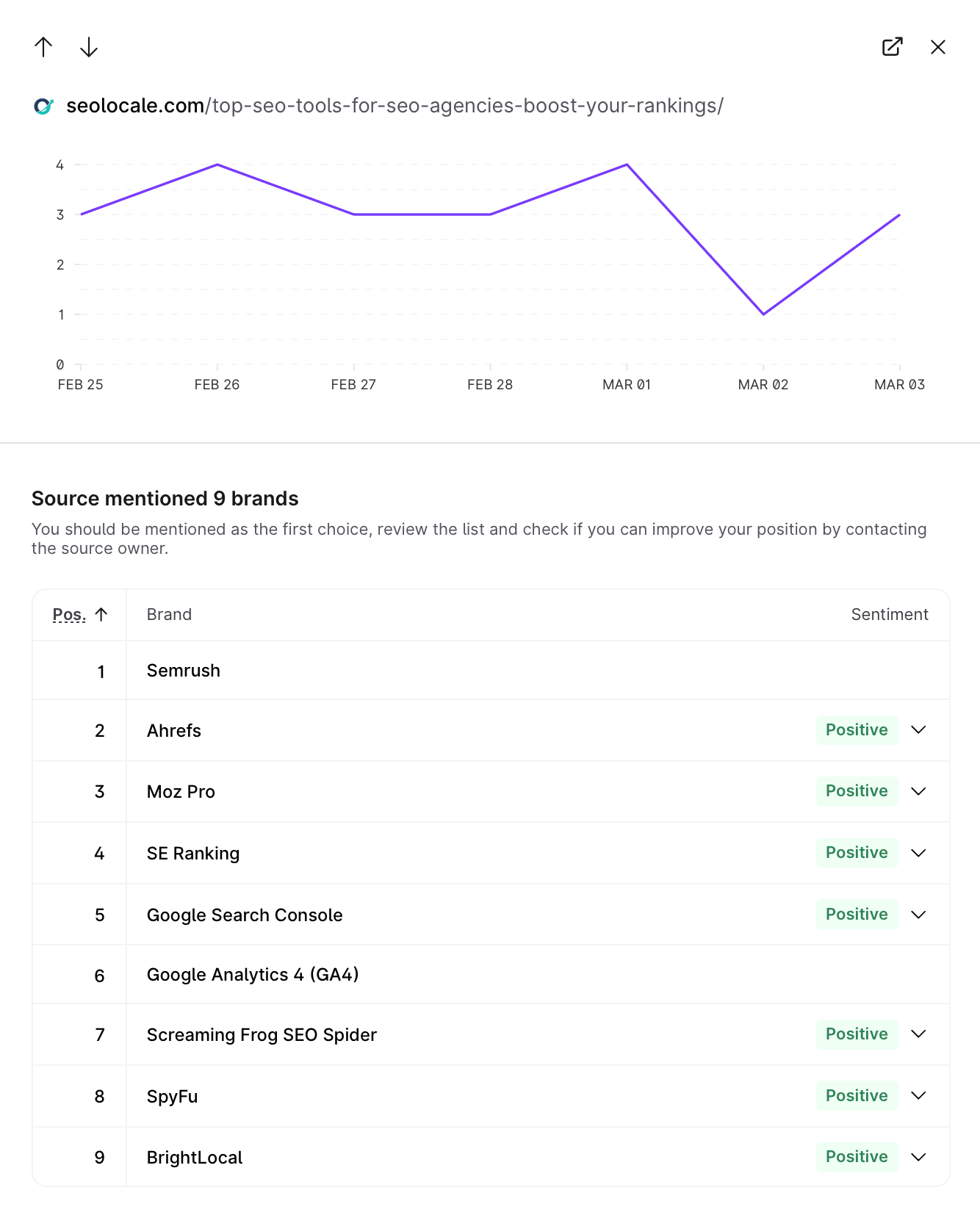
Task: Select the Google Analytics 4 (GA4) row
Action: [253, 975]
